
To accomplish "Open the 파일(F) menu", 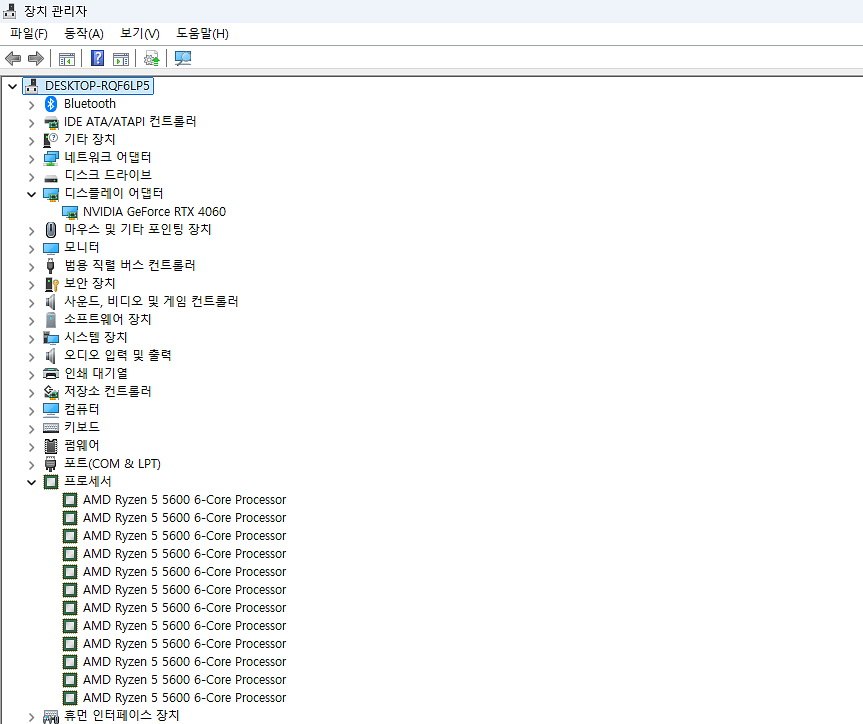I will pyautogui.click(x=29, y=34).
